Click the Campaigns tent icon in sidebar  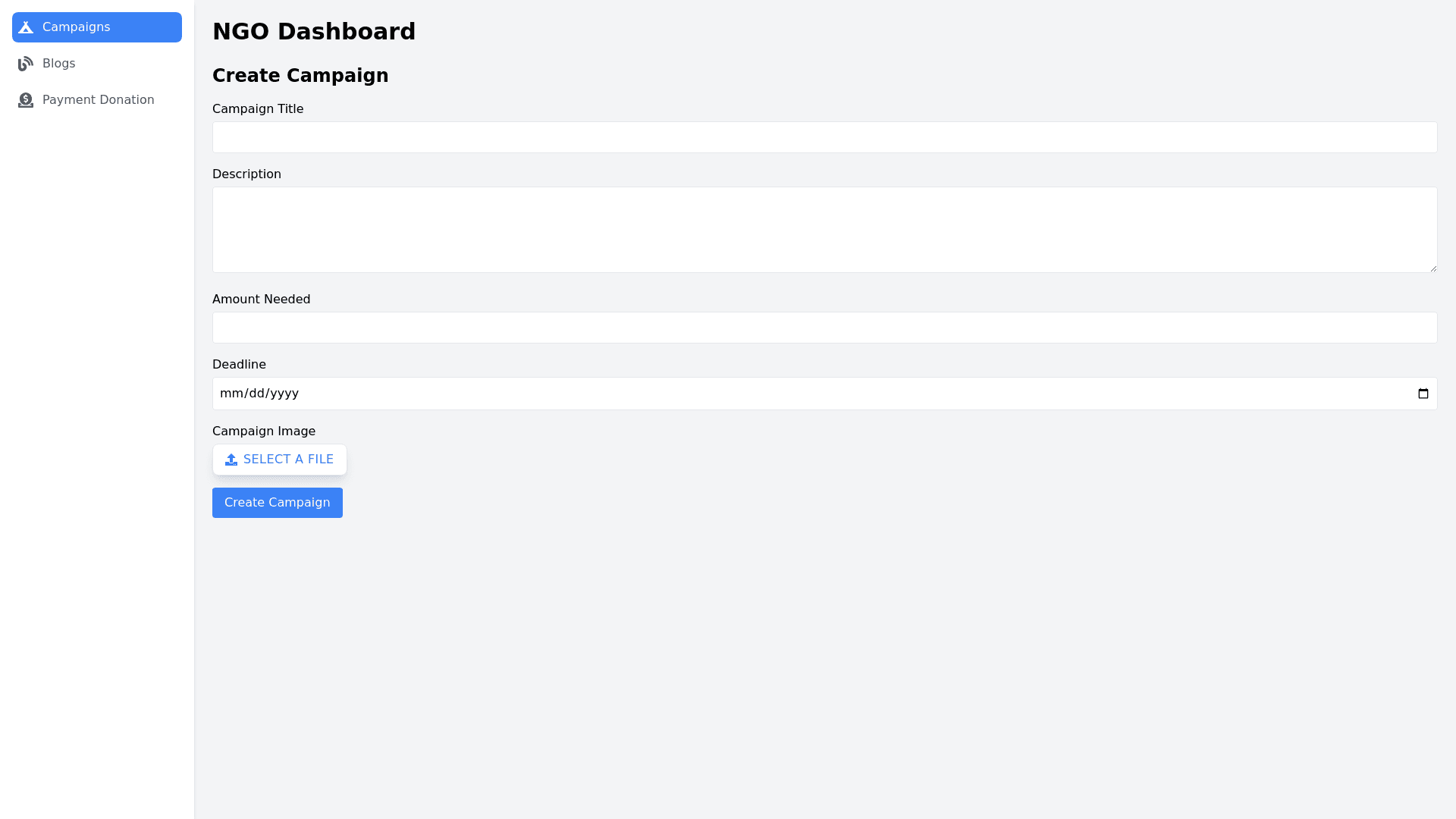(26, 27)
